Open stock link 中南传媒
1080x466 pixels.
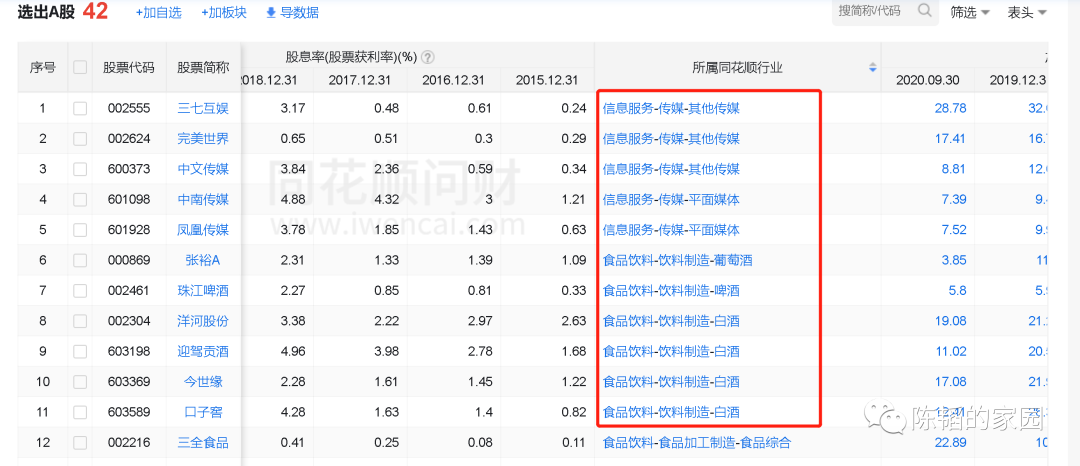[x=202, y=200]
